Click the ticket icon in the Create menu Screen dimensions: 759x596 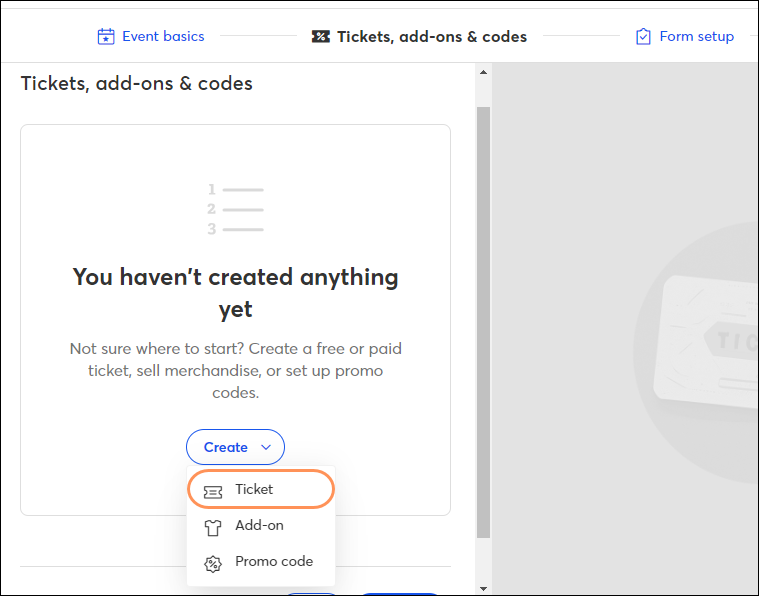tap(213, 492)
